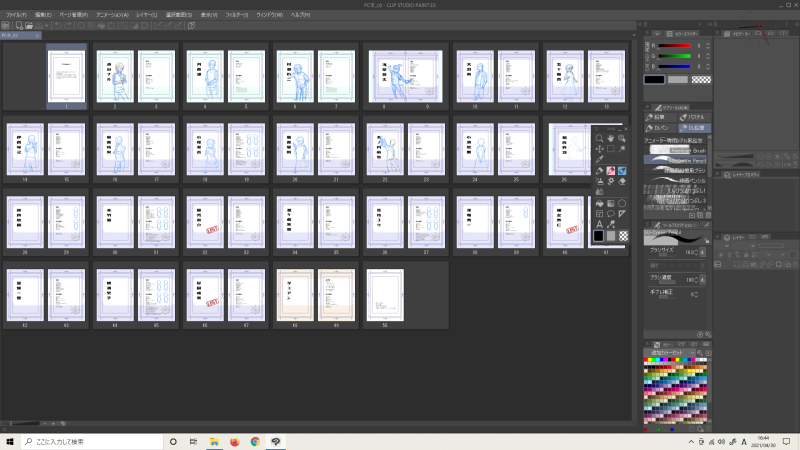Select the Ruler tool
Image resolution: width=800 pixels, height=450 pixels.
coord(622,214)
